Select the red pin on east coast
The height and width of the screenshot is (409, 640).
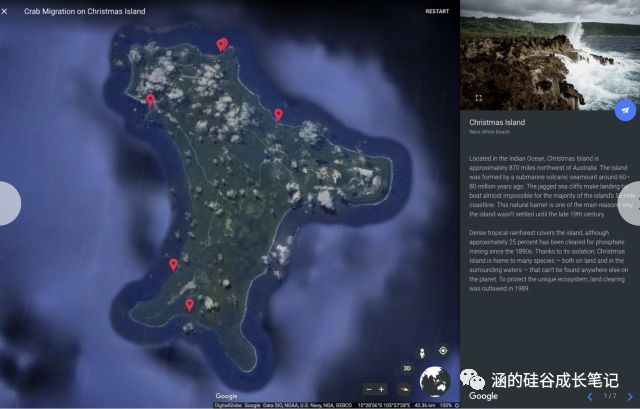279,114
